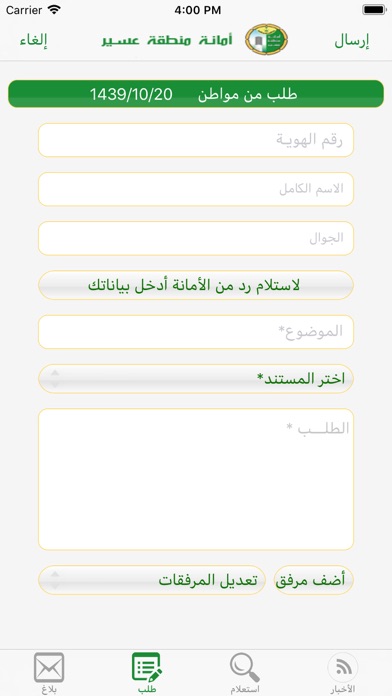Tap the Asir municipality logo emblem
This screenshot has width=392, height=696.
click(266, 40)
